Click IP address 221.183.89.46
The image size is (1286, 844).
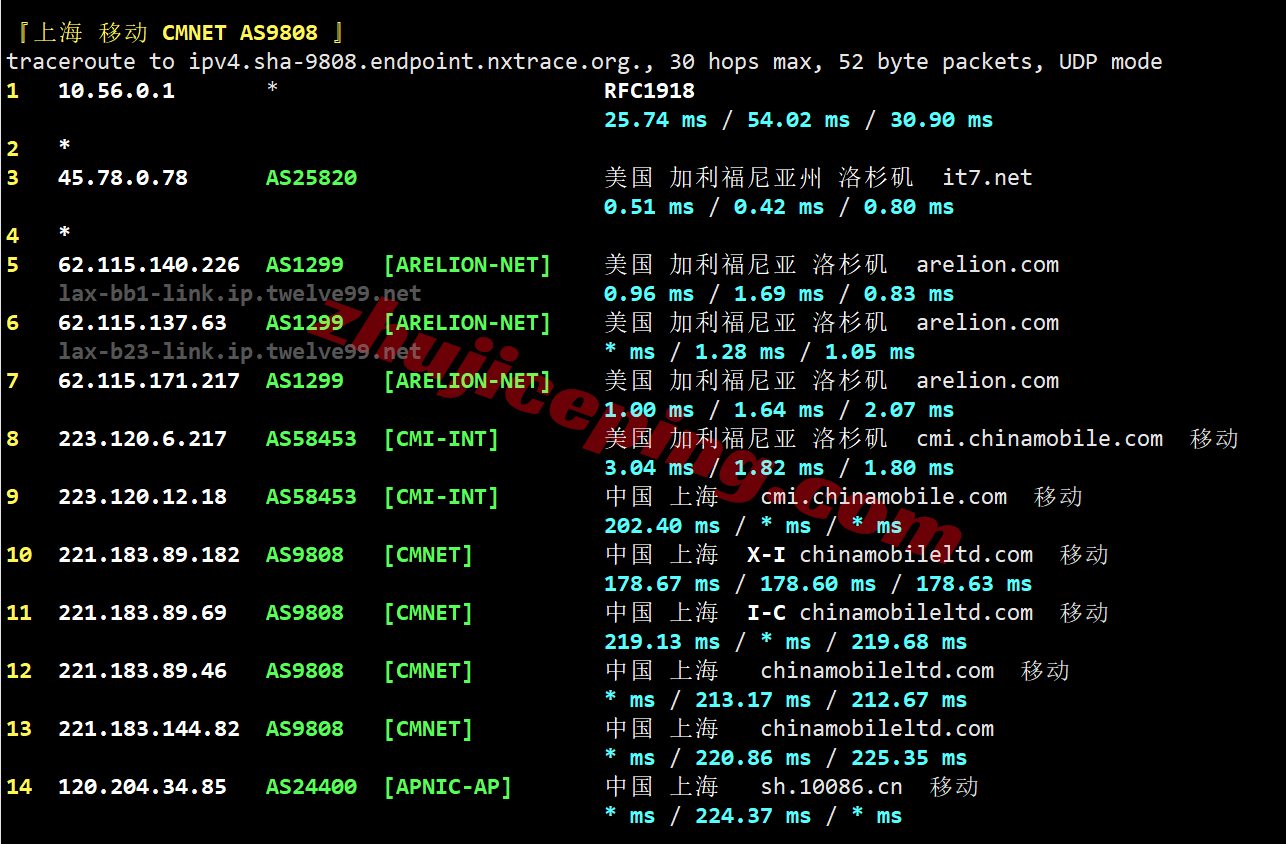tap(143, 671)
